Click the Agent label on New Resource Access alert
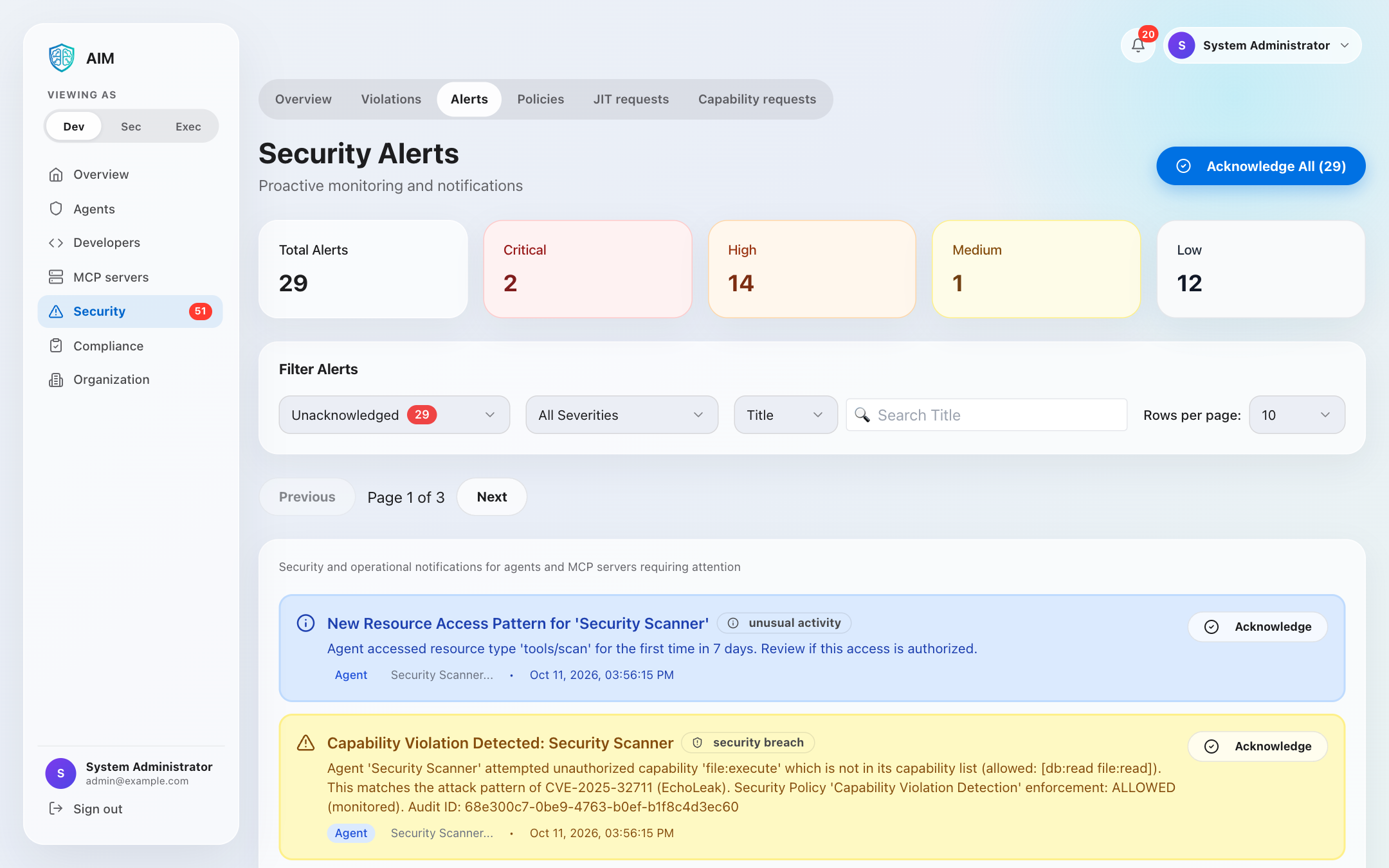This screenshot has height=868, width=1389. 351,674
